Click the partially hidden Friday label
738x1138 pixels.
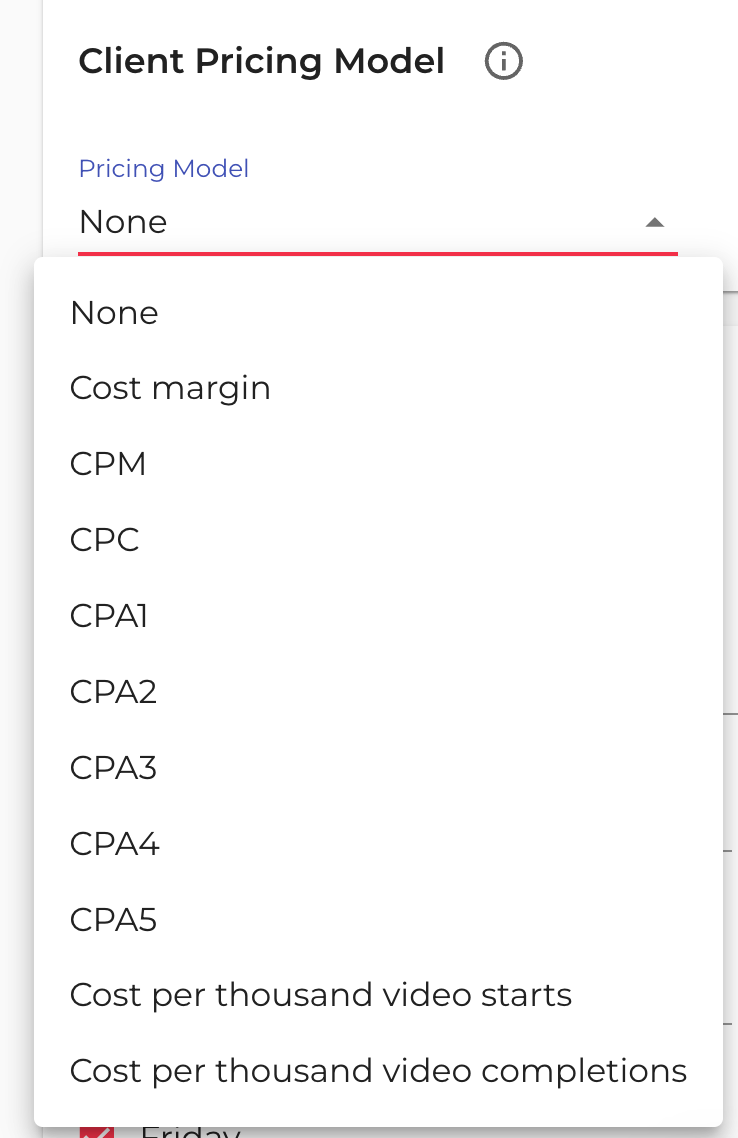(x=190, y=1133)
